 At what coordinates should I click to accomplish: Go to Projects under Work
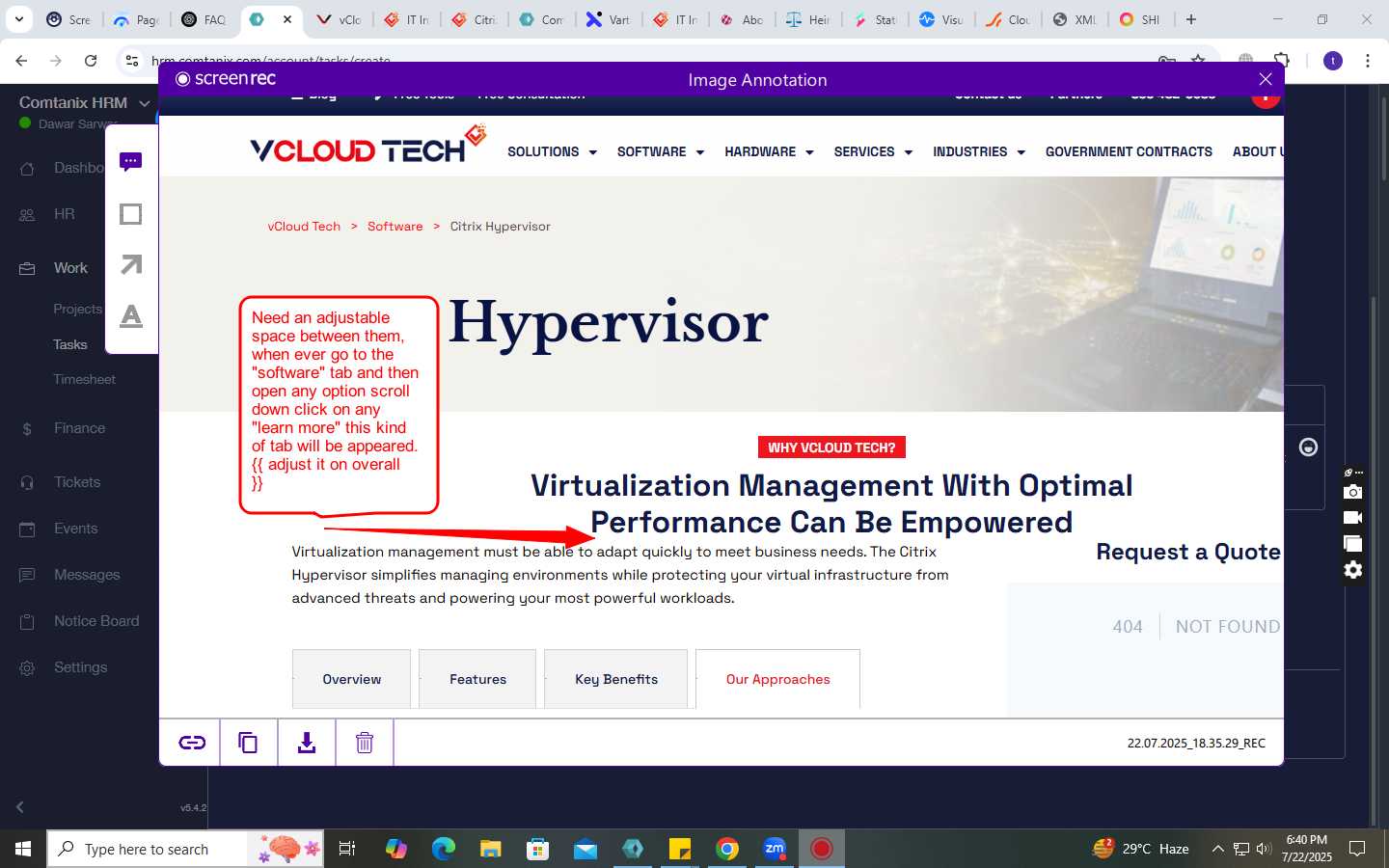tap(77, 309)
